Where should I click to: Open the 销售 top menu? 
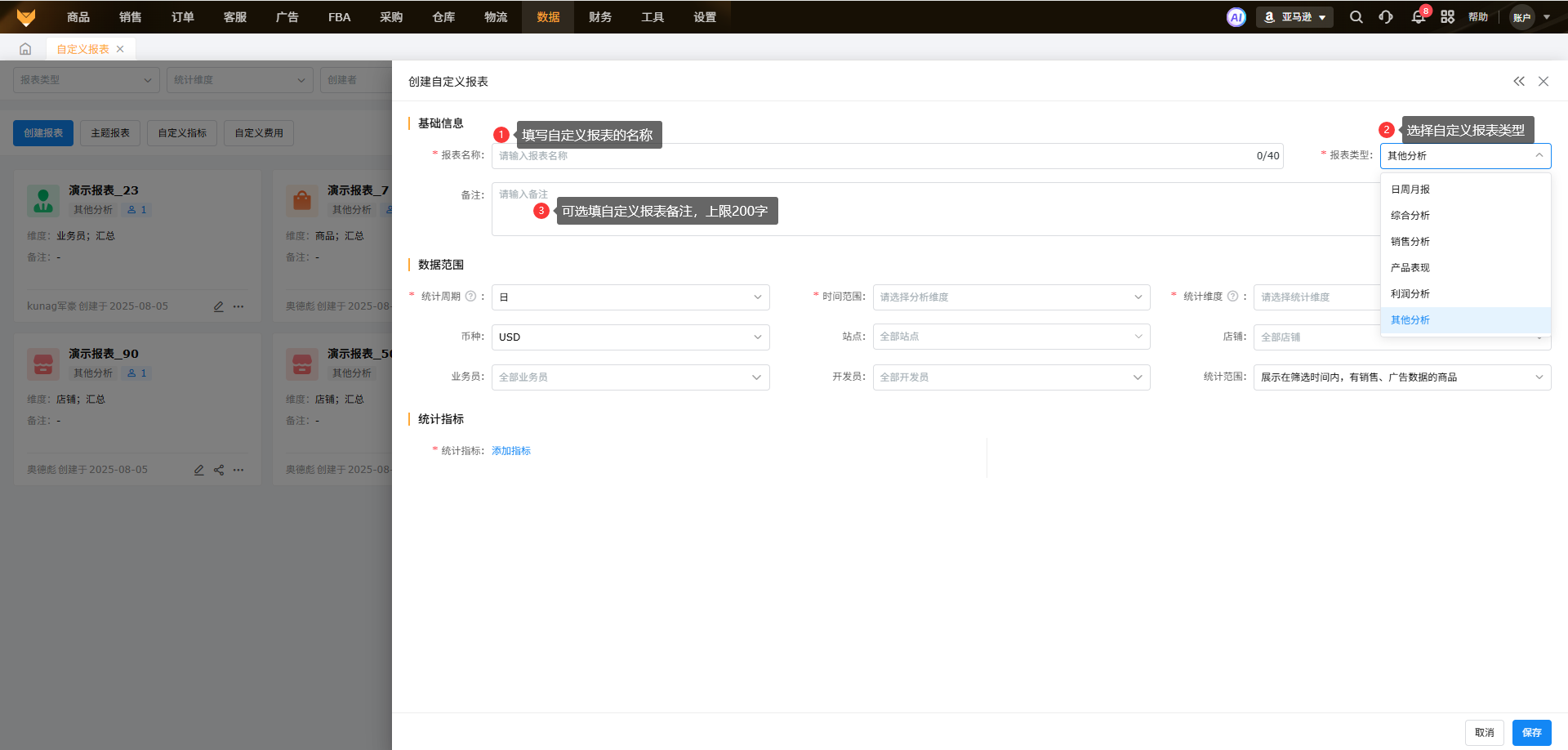(131, 17)
